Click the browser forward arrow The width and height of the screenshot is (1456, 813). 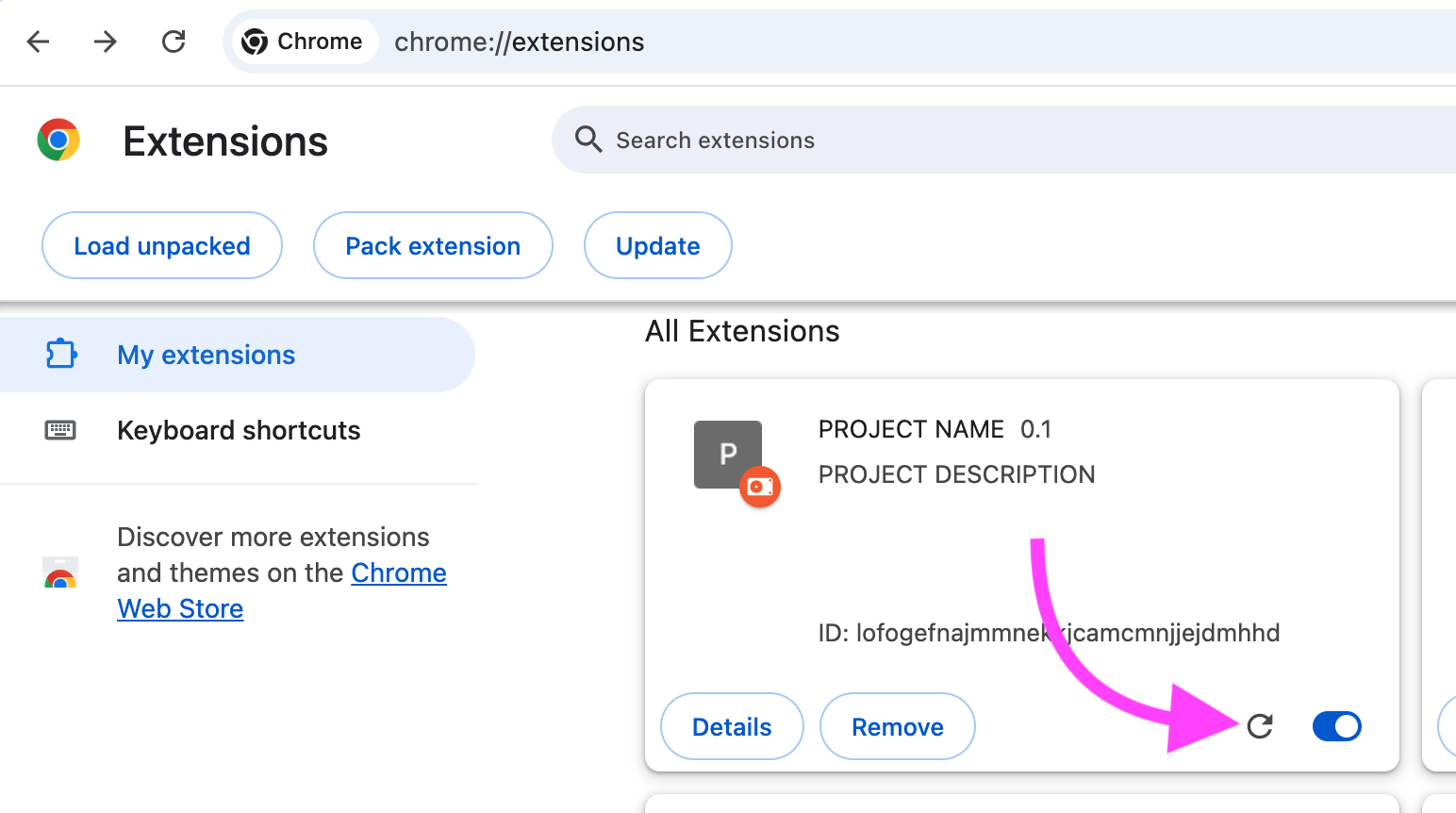106,41
